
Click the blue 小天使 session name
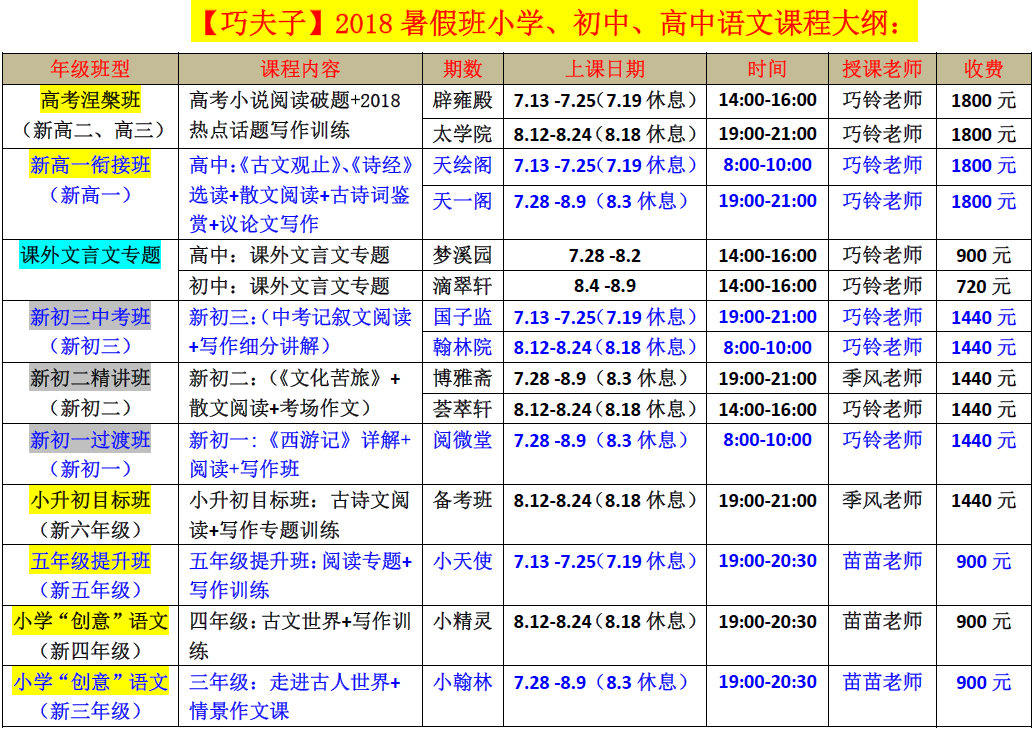[462, 561]
